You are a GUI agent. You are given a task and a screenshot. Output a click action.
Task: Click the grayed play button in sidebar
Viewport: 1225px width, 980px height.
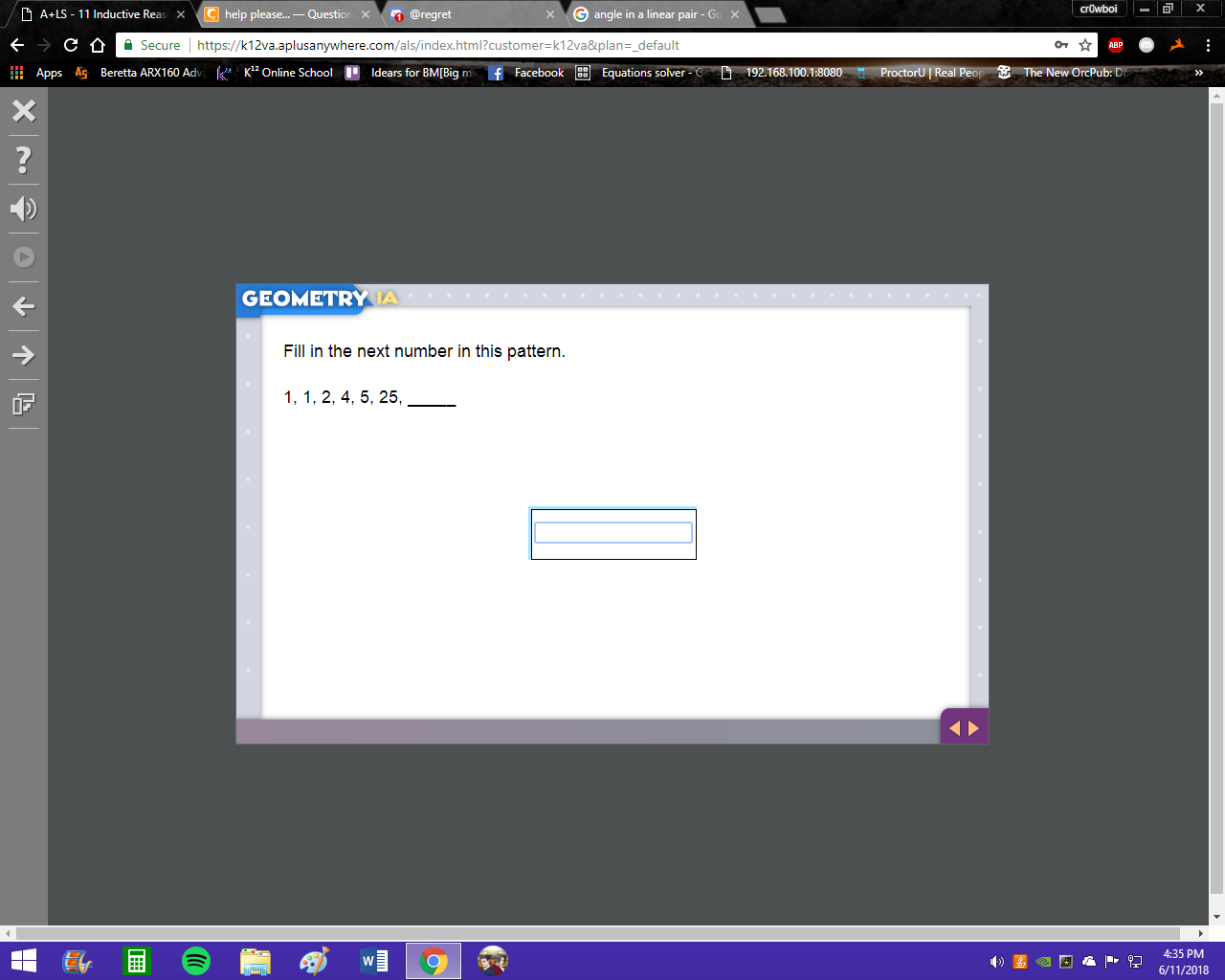(24, 257)
